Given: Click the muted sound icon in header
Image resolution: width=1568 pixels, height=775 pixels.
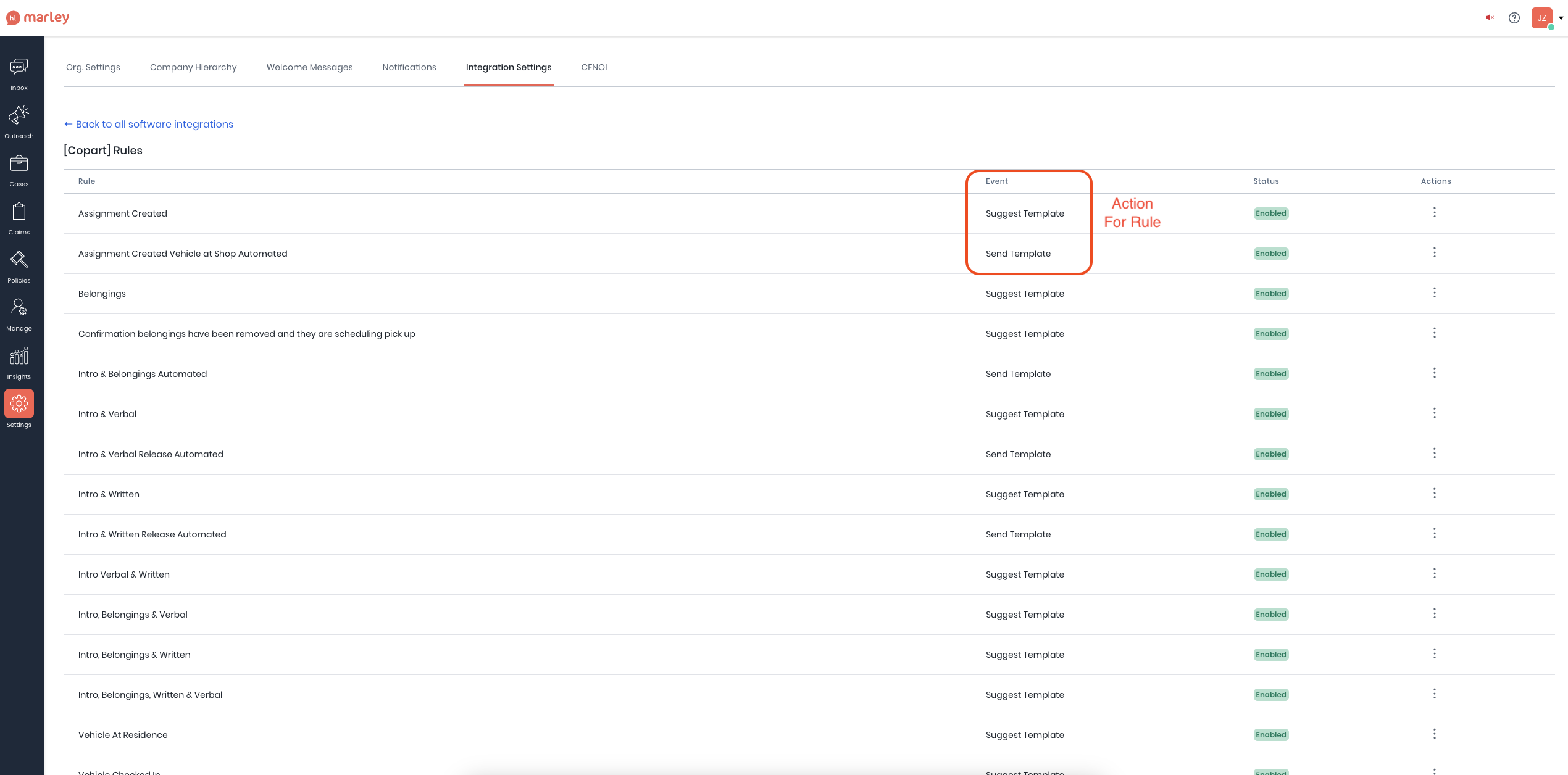Looking at the screenshot, I should (x=1490, y=18).
